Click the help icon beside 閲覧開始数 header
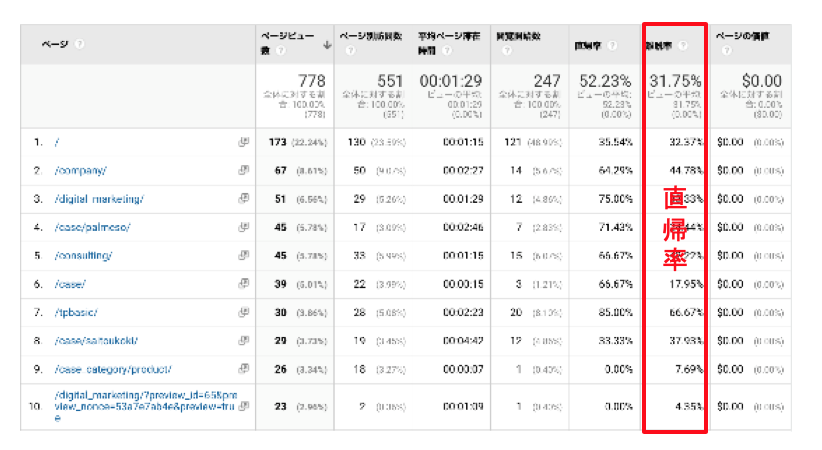This screenshot has width=822, height=450. click(x=507, y=52)
